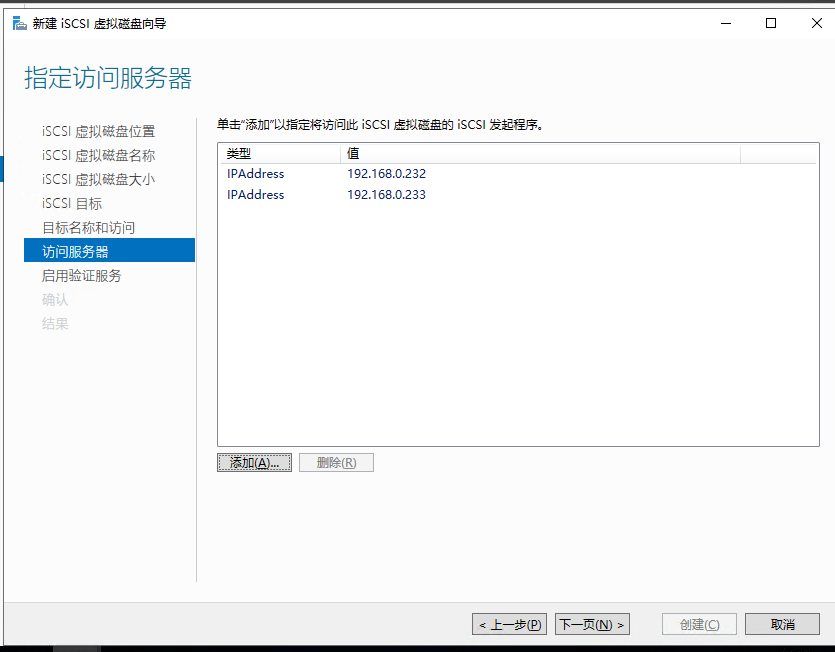This screenshot has height=652, width=835.
Task: Jump to the iSCSI 目标 step
Action: [72, 203]
